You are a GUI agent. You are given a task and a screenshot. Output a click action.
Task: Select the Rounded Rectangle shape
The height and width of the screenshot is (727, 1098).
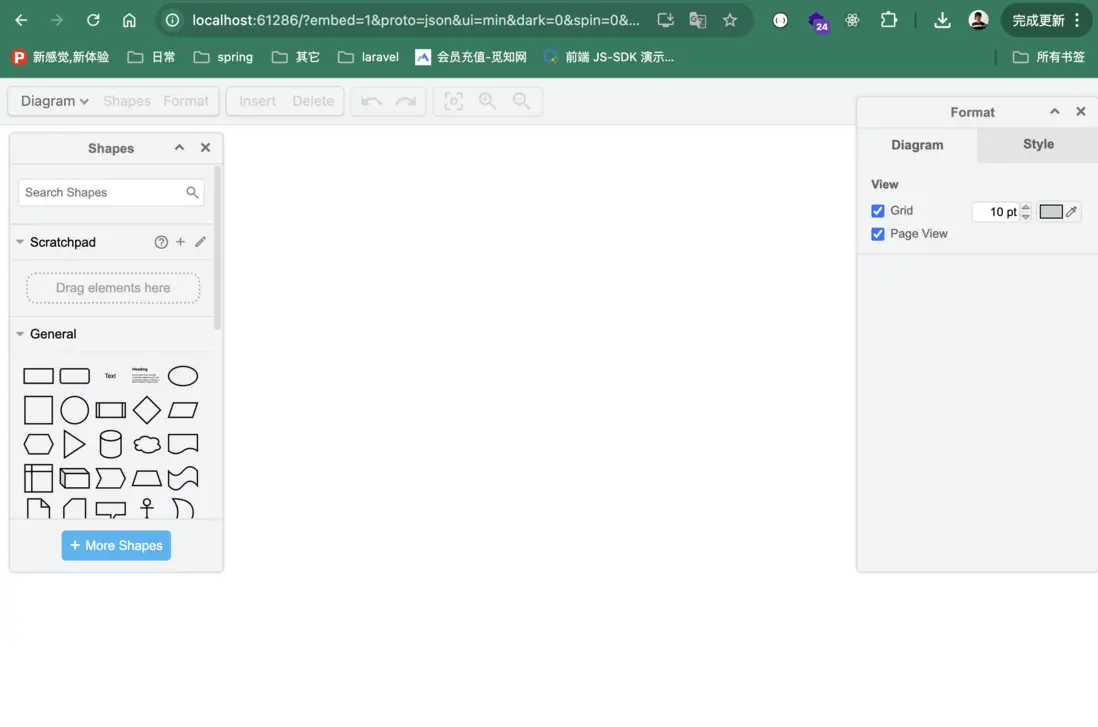(x=74, y=376)
